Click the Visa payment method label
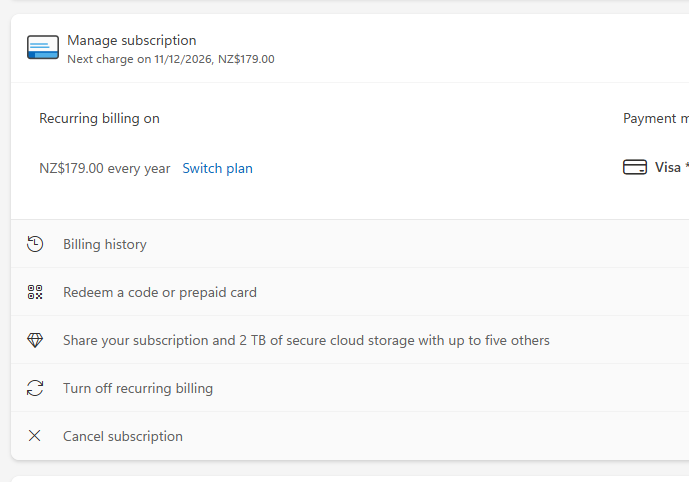689x482 pixels. click(671, 167)
